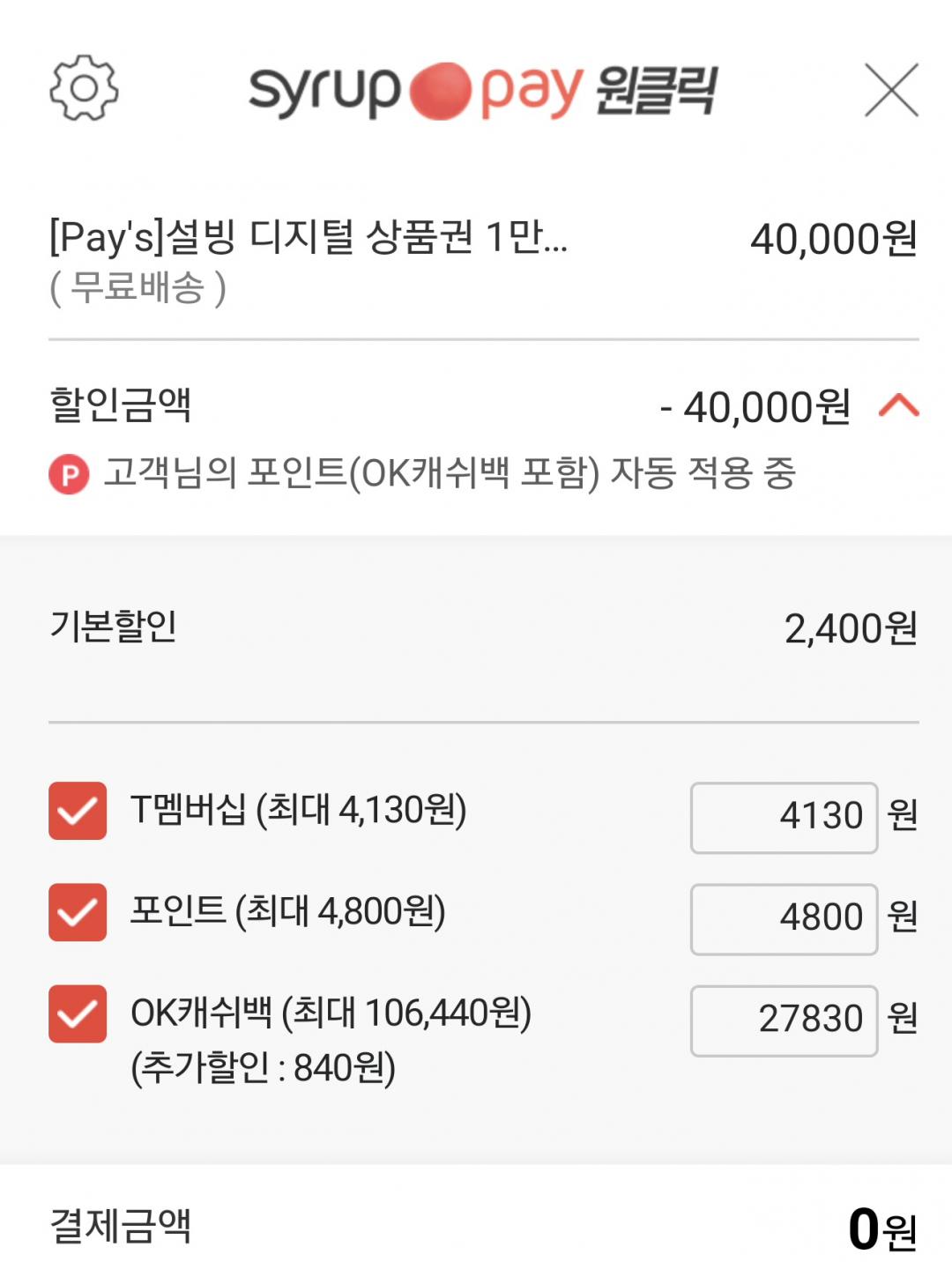The width and height of the screenshot is (952, 1262).
Task: Click the Syrup Pay red circle logo
Action: (x=440, y=91)
